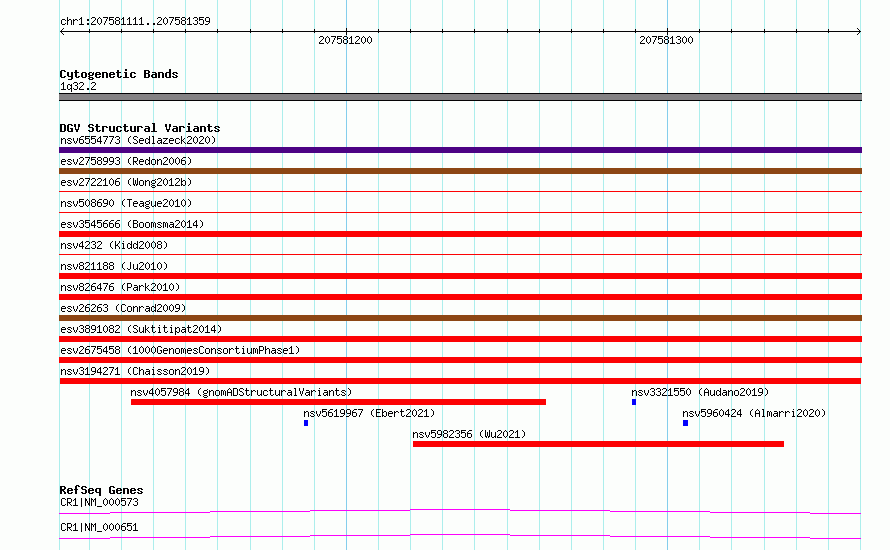The height and width of the screenshot is (550, 890).
Task: Select nsv4232 (Kidd2008) variant label
Action: 114,245
